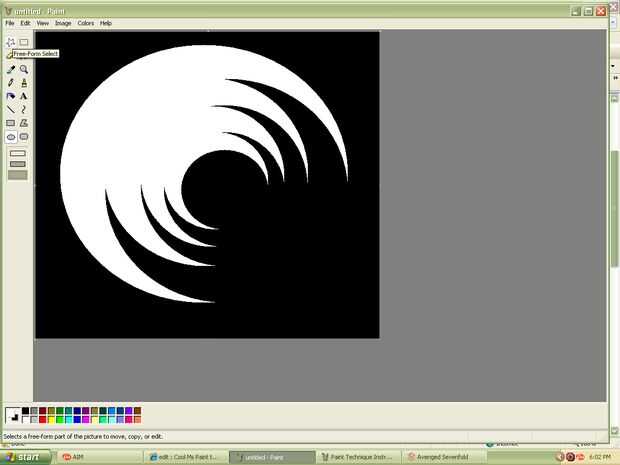Choose outline-only shape fill style

click(x=18, y=153)
